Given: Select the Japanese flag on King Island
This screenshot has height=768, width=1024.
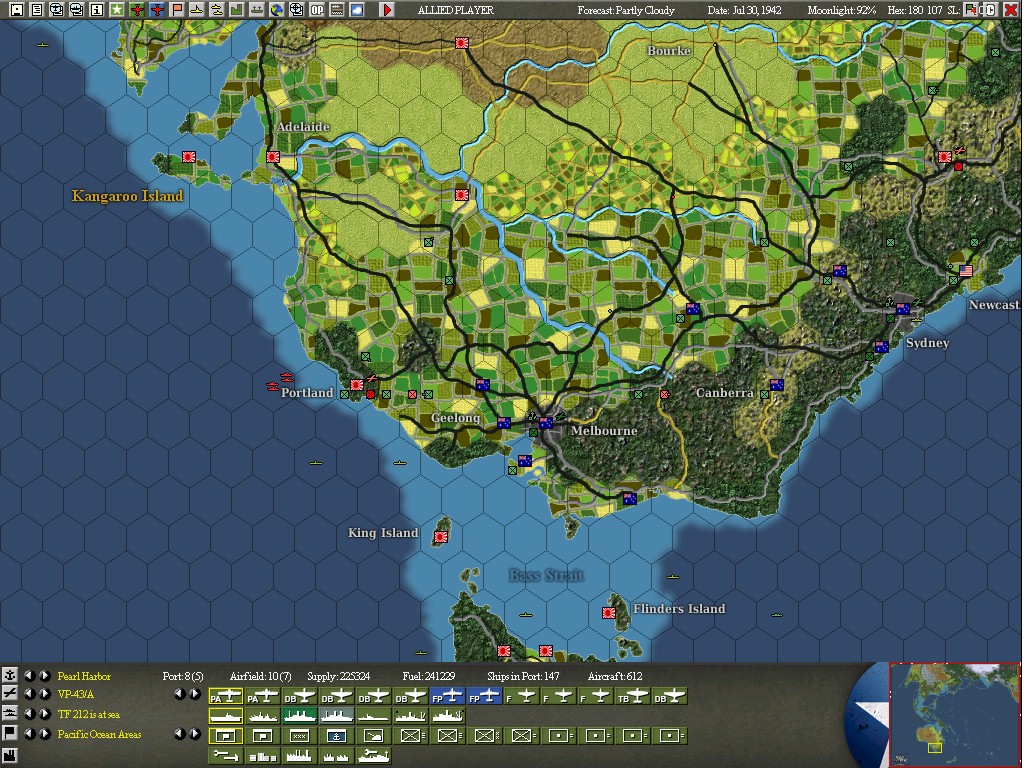Looking at the screenshot, I should coord(441,537).
